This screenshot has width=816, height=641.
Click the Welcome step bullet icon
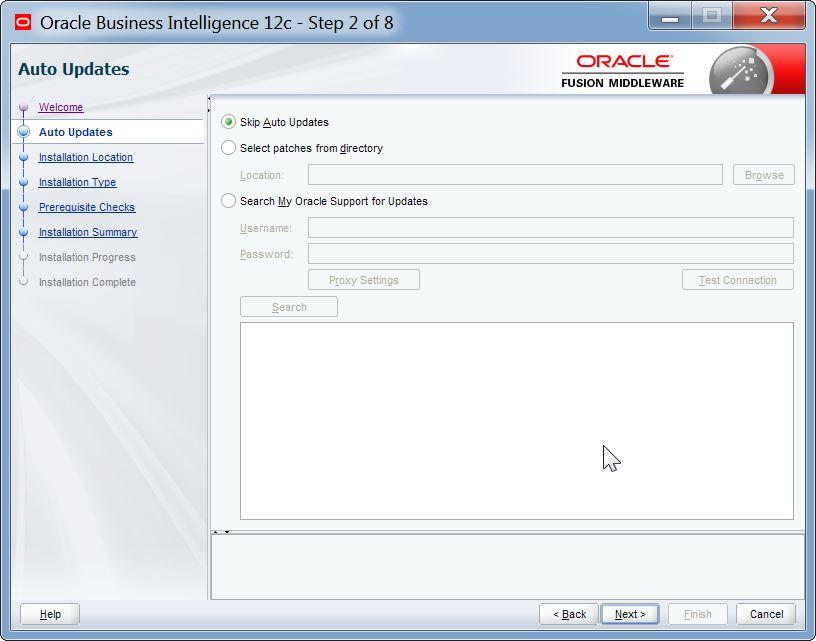23,107
